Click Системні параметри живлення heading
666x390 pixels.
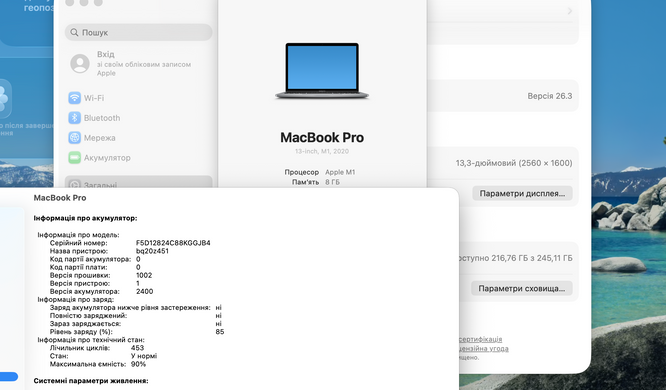pos(91,381)
